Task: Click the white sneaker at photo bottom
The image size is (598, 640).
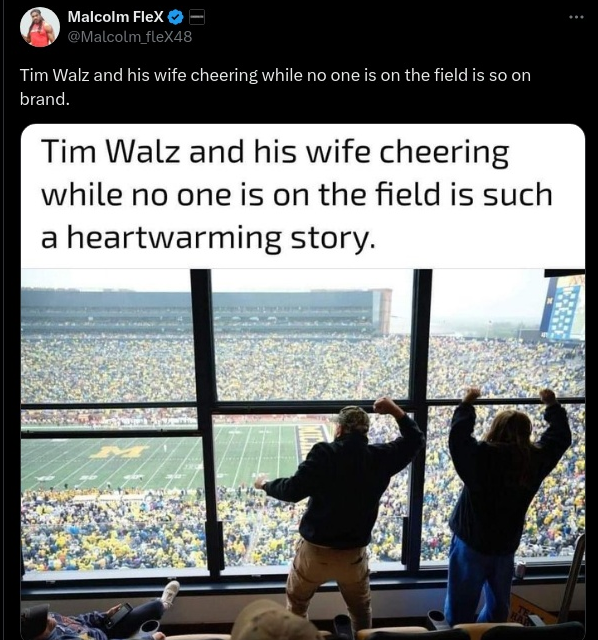Action: click(170, 594)
